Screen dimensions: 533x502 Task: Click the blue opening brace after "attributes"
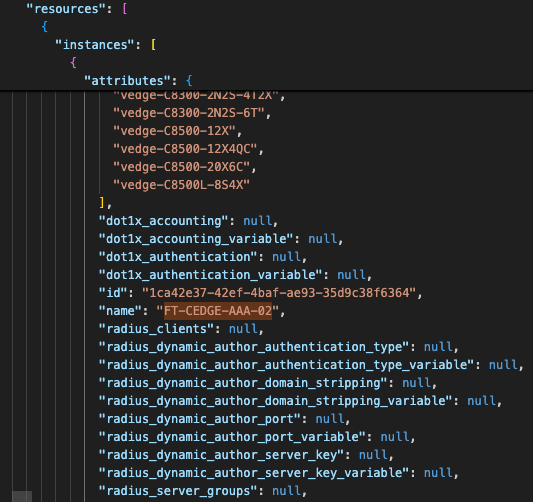click(189, 81)
